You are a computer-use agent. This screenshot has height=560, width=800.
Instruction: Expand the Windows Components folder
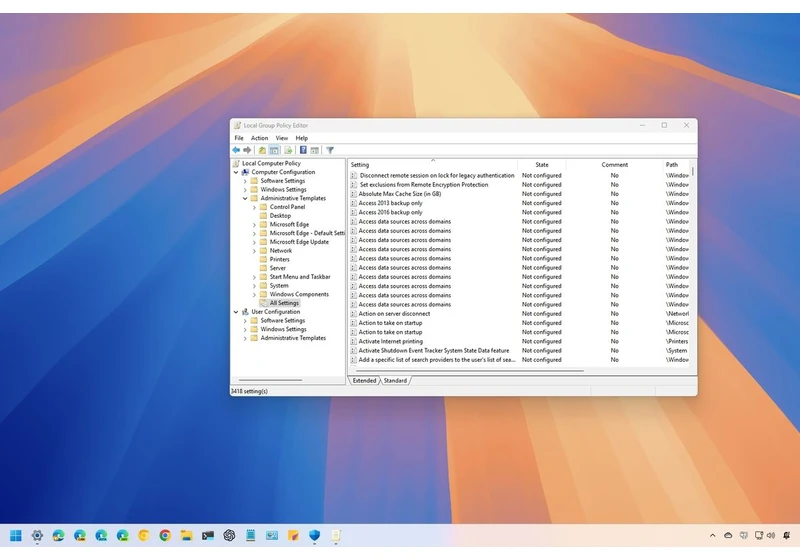point(254,294)
